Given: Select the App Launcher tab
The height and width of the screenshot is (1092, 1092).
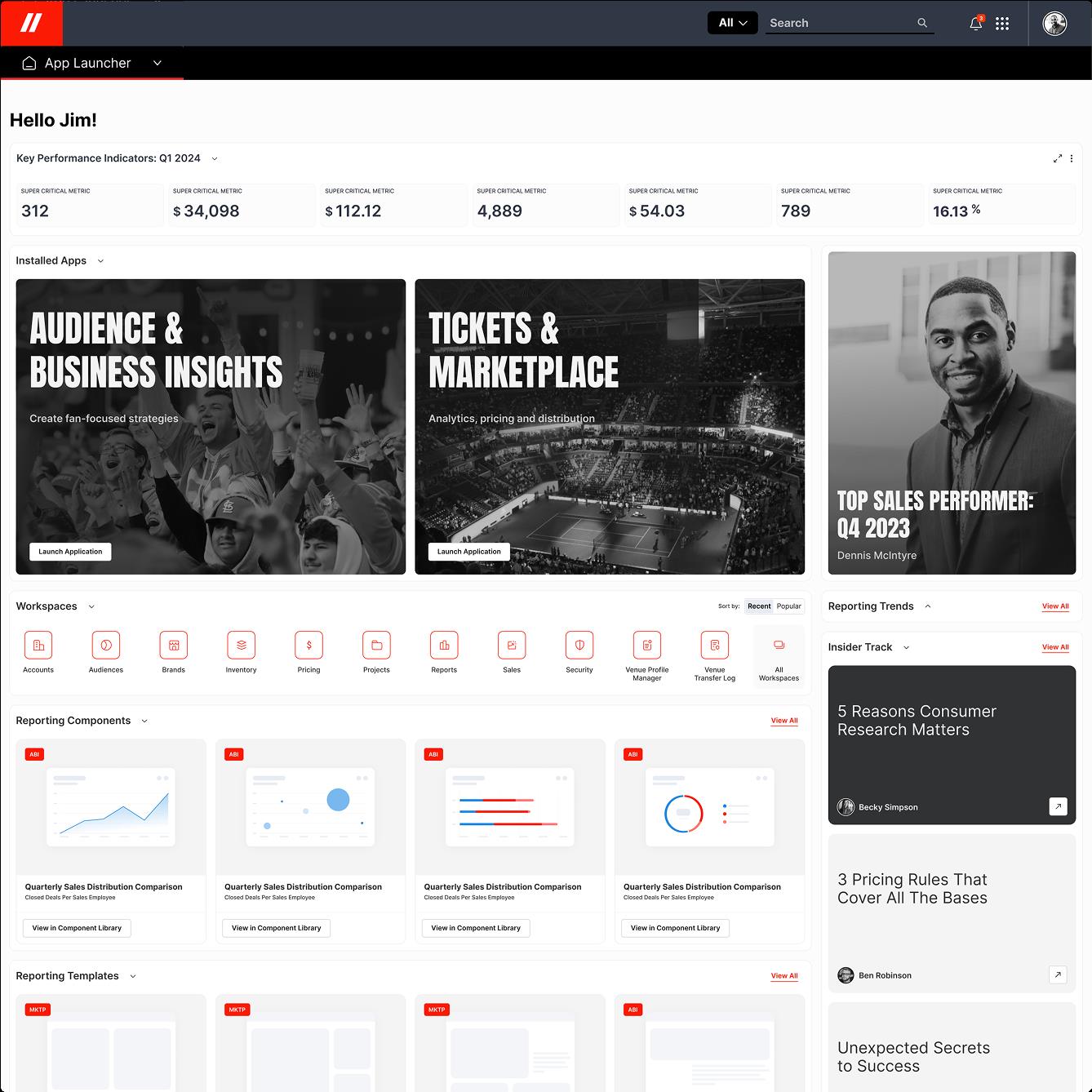Looking at the screenshot, I should [x=91, y=63].
